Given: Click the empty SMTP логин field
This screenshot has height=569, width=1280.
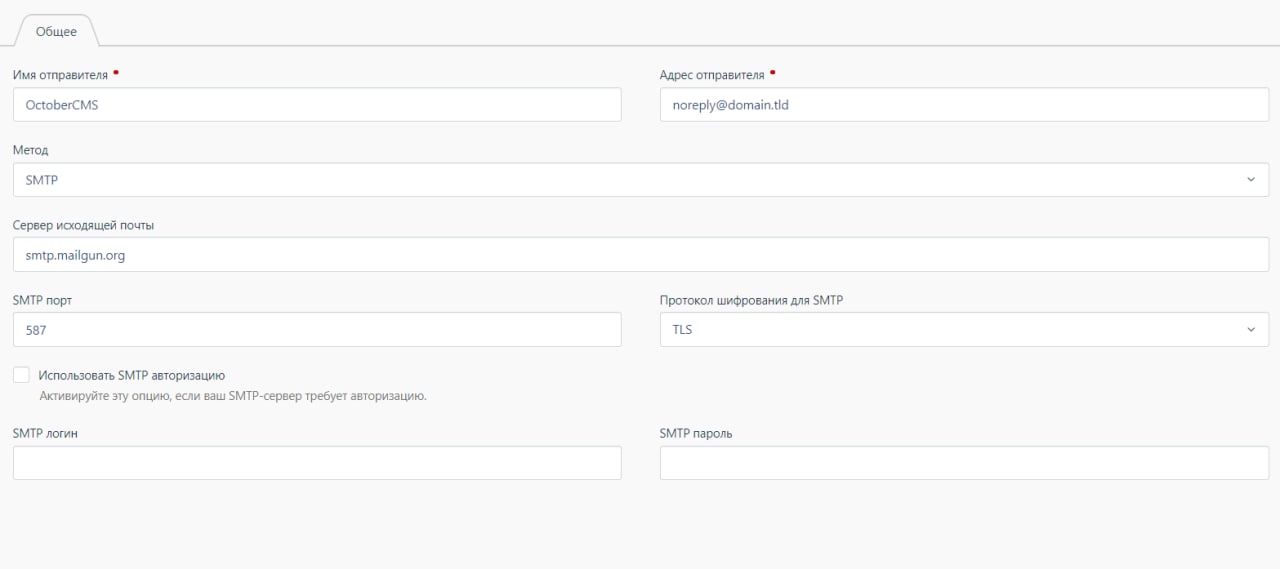Looking at the screenshot, I should [317, 463].
